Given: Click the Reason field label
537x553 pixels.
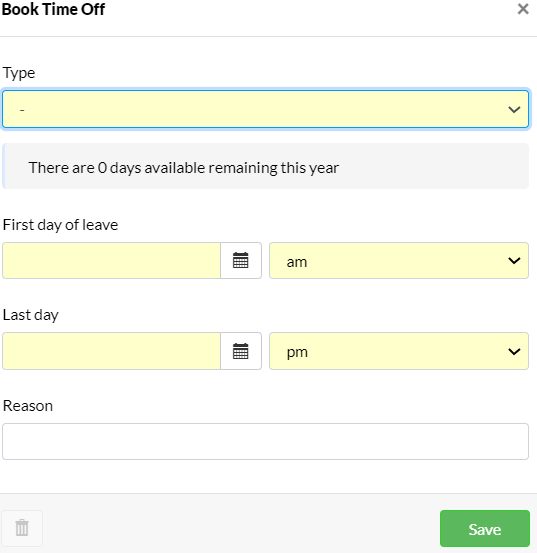Looking at the screenshot, I should tap(28, 406).
